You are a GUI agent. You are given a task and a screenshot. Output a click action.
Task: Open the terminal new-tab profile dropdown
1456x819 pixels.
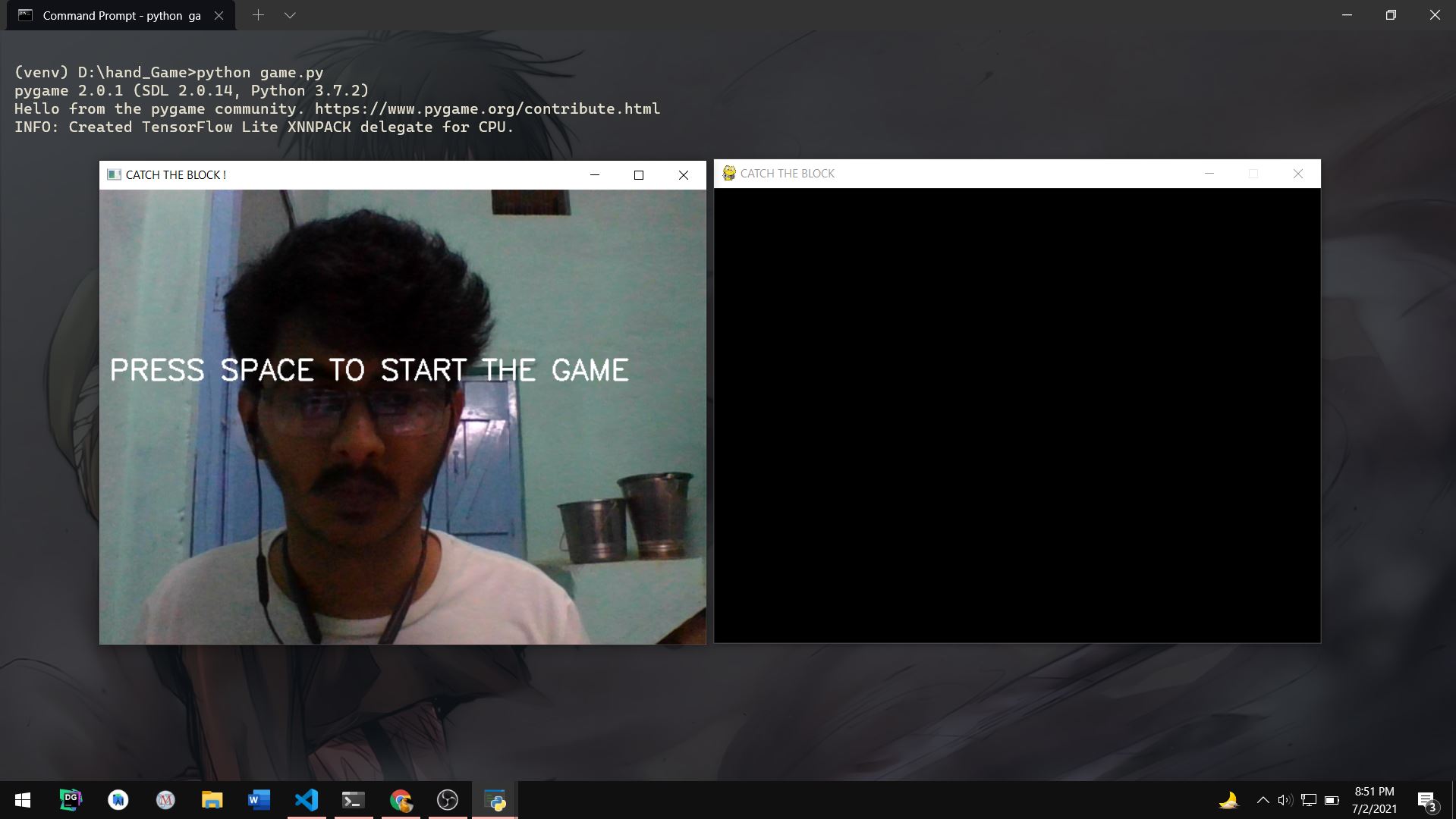pos(290,15)
